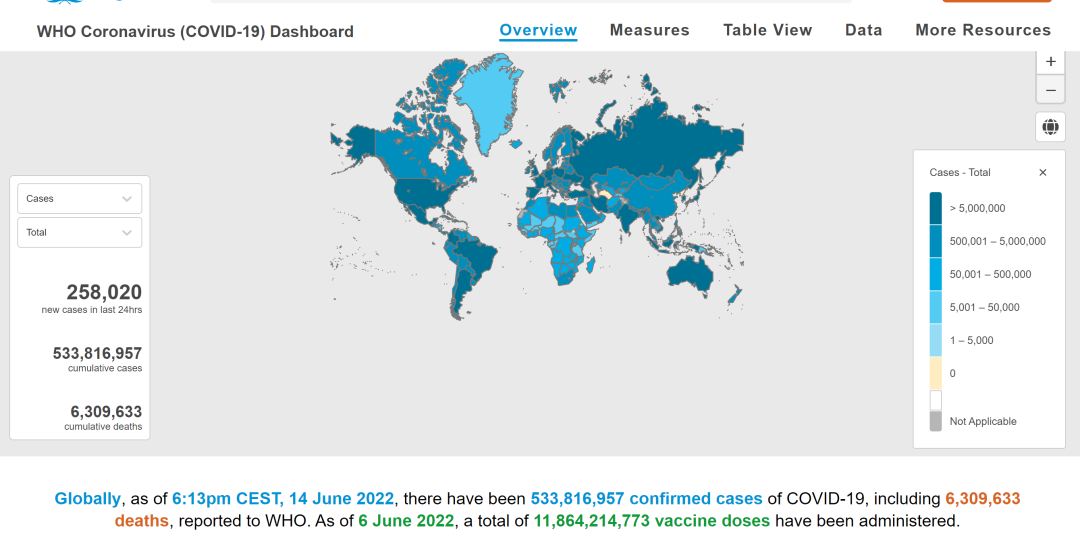Screen dimensions: 1080x547
Task: Click Greenland on the map
Action: click(x=489, y=100)
